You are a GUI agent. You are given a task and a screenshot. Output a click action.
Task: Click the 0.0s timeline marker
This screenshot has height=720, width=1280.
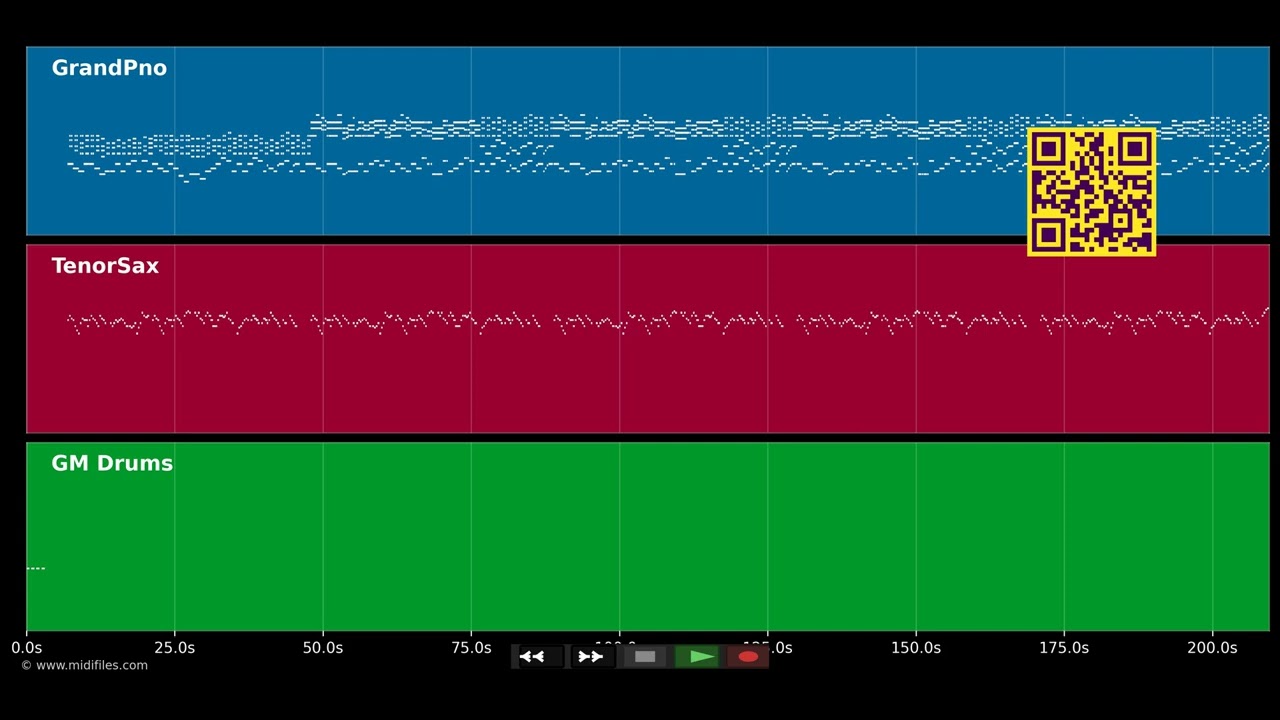27,648
